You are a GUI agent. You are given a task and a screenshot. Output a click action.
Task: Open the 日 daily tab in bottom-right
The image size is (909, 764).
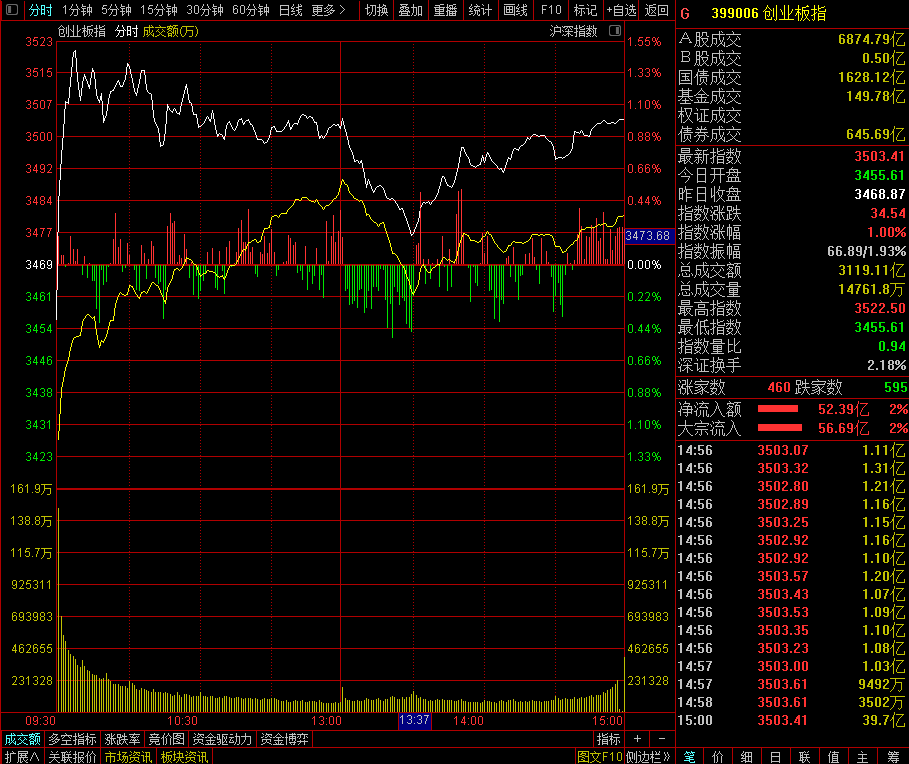tap(776, 757)
